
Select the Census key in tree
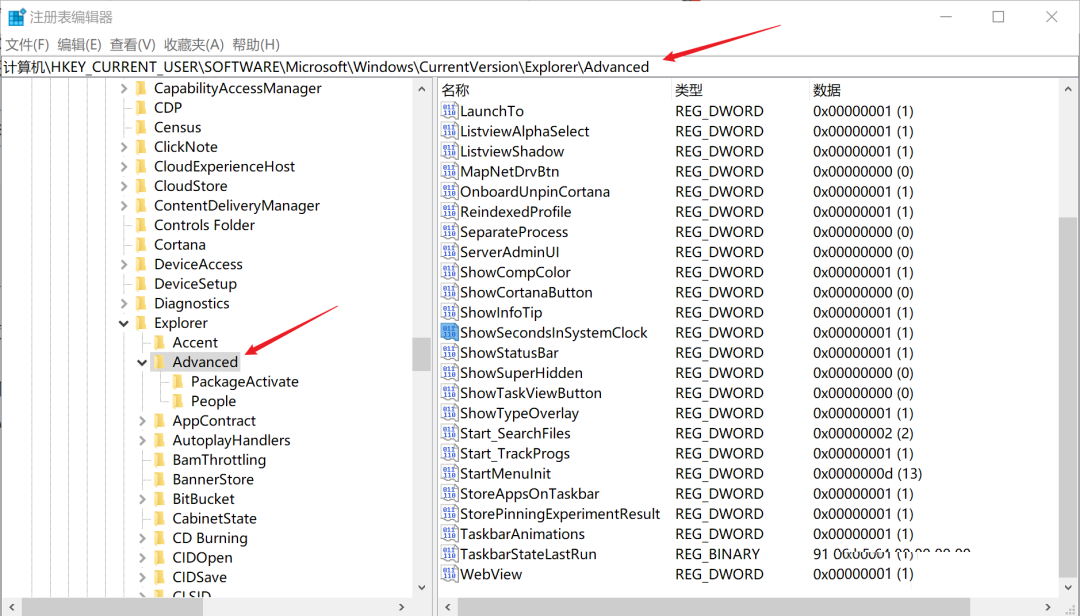(x=178, y=127)
